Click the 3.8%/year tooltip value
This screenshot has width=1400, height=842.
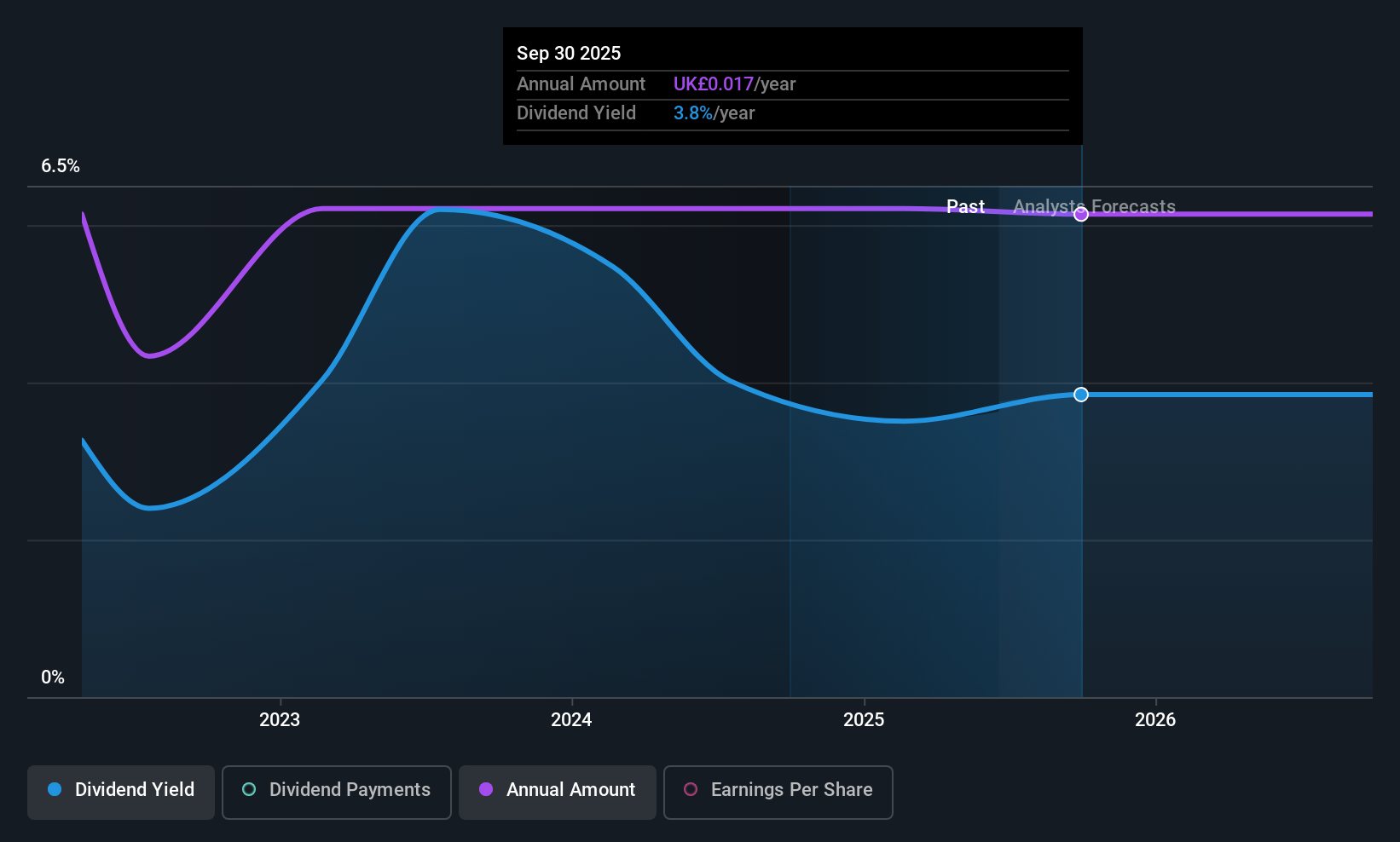(x=714, y=113)
